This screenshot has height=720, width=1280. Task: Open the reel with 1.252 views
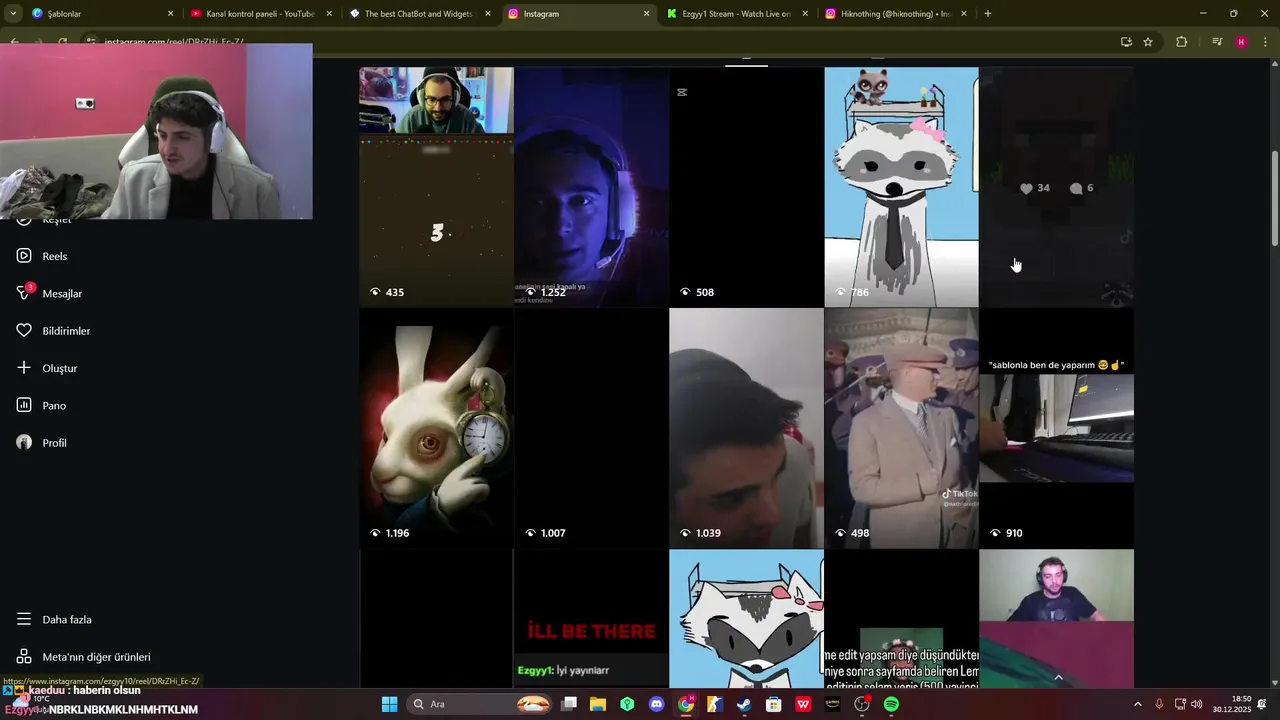[591, 187]
